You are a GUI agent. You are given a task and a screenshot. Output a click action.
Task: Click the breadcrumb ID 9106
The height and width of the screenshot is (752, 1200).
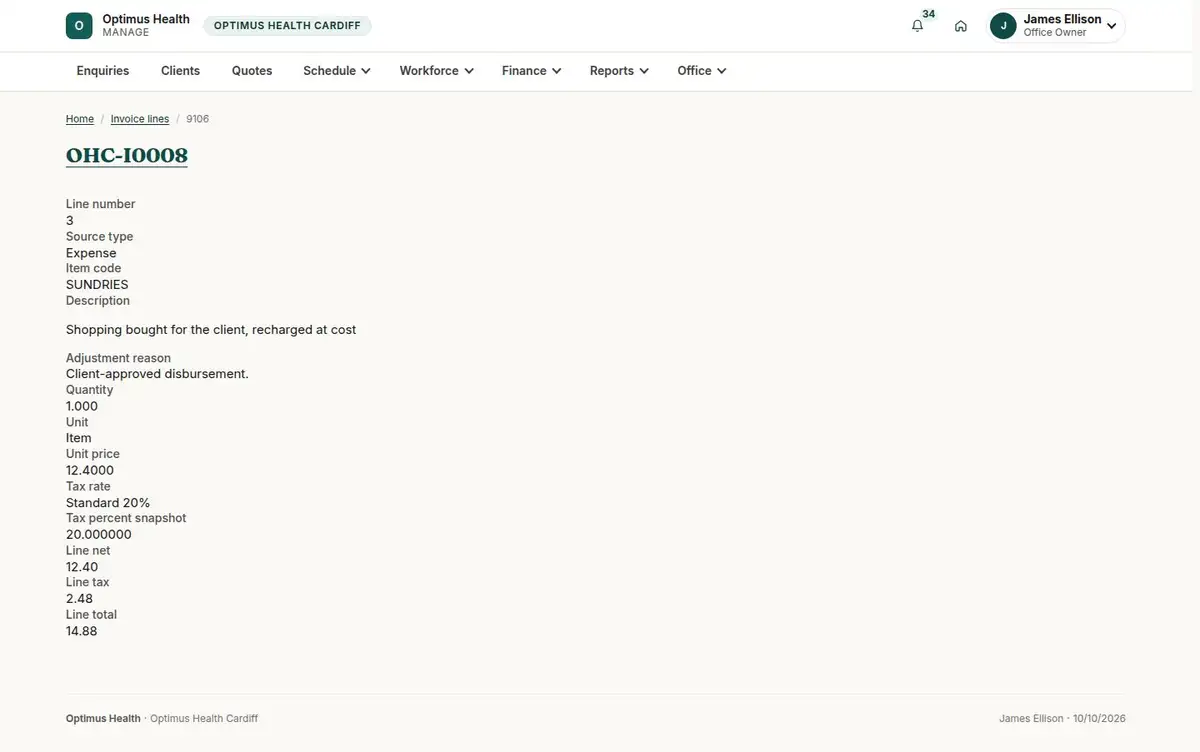198,119
